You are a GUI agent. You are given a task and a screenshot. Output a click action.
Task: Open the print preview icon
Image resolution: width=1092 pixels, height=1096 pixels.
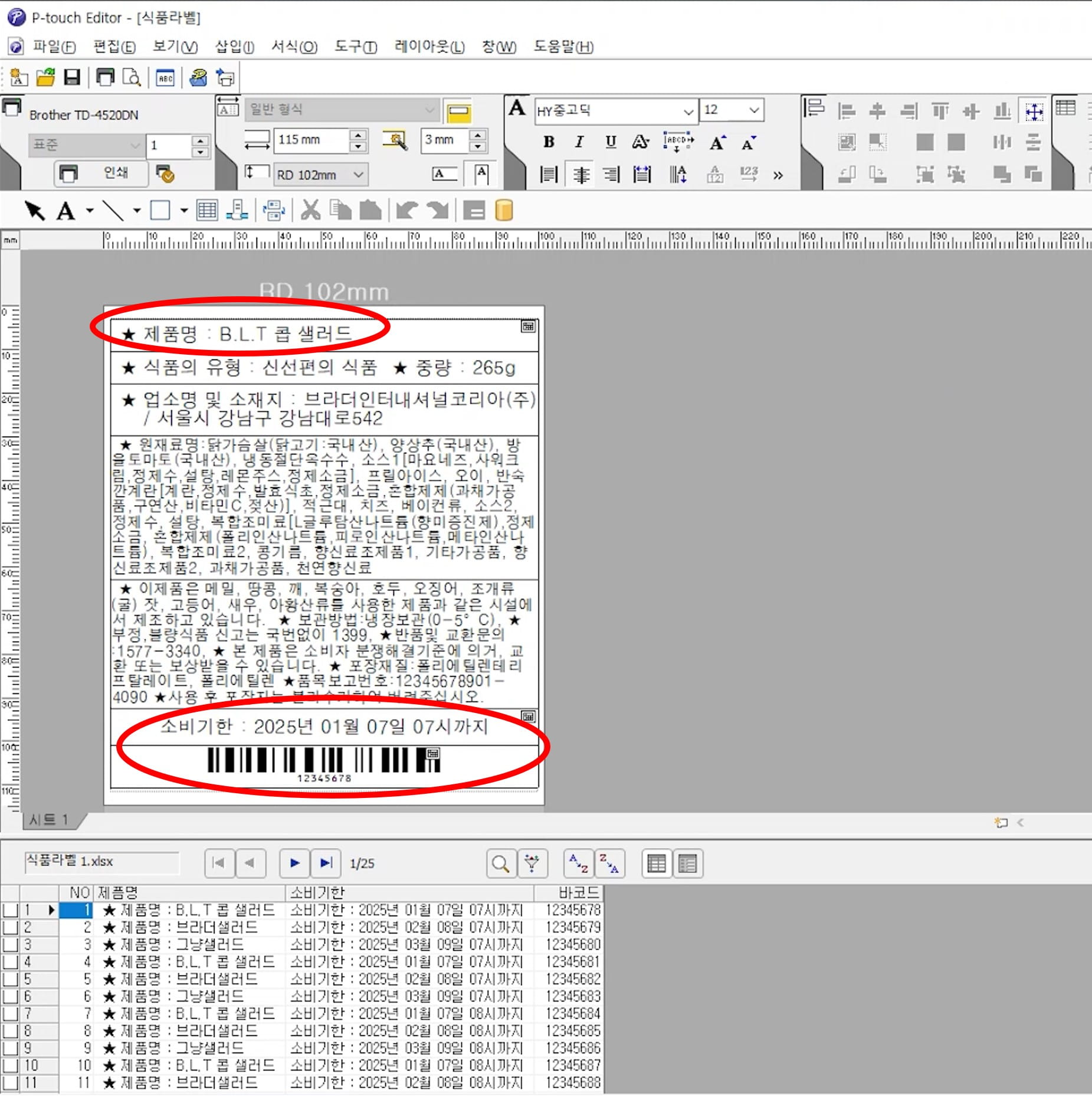[x=131, y=77]
